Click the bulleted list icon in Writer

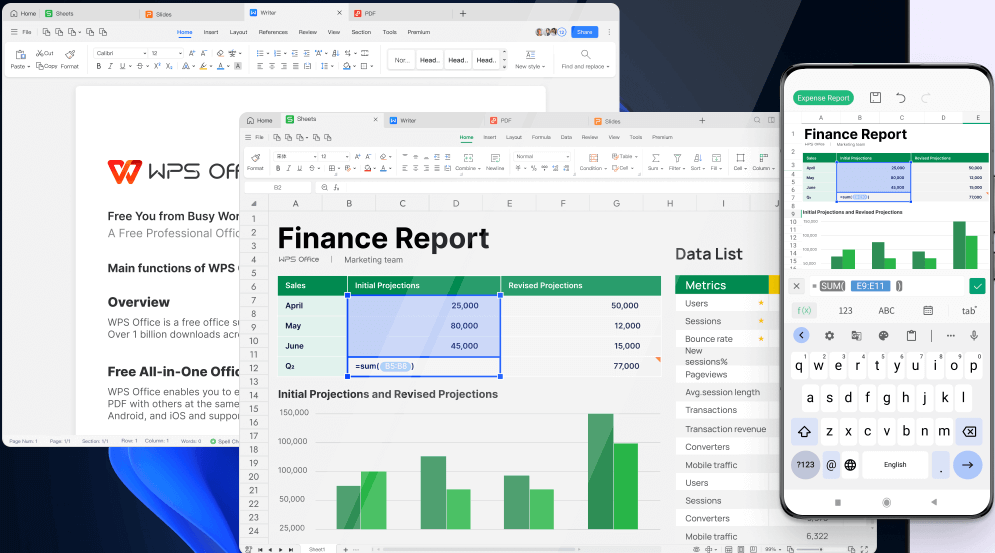coord(260,53)
